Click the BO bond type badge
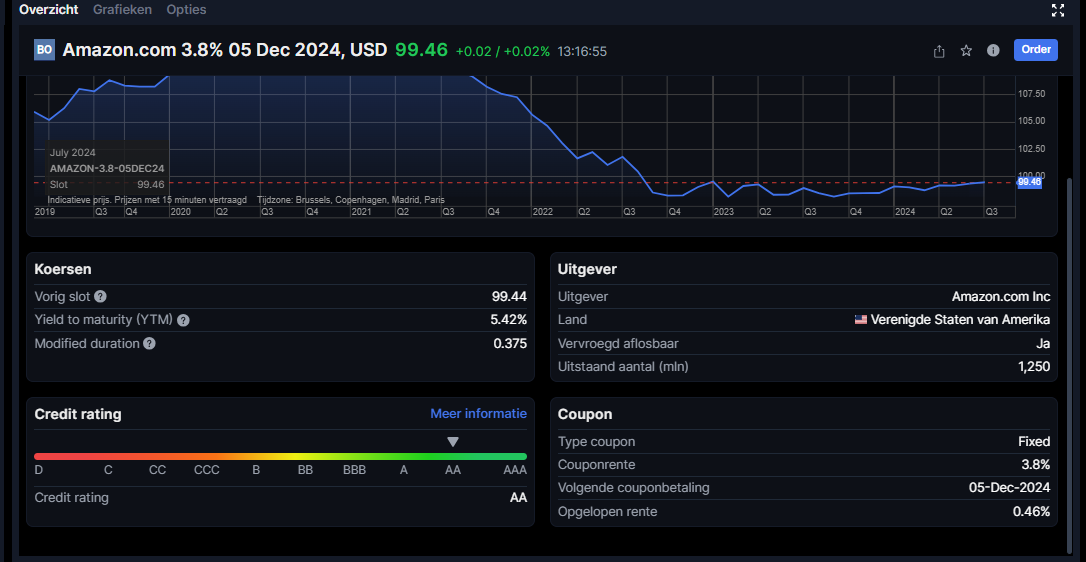The image size is (1086, 562). [44, 50]
